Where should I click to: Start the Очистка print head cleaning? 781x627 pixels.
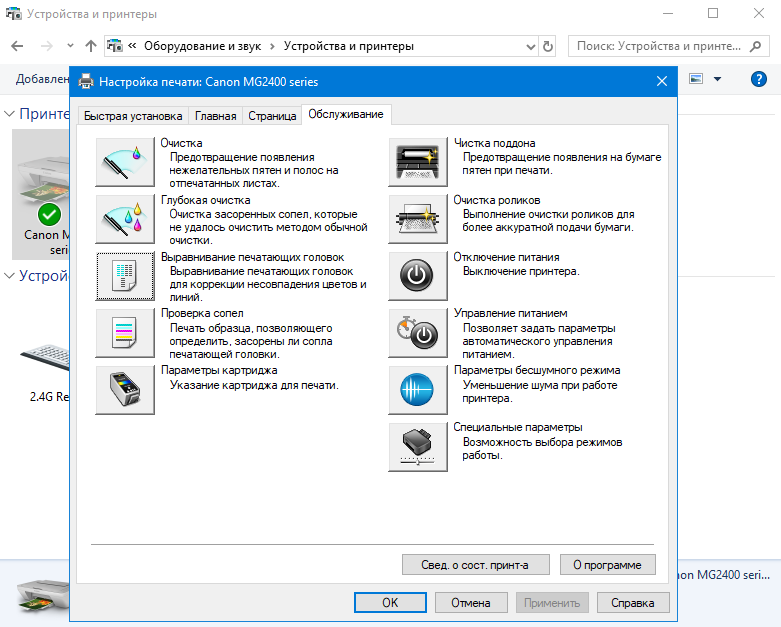(125, 162)
